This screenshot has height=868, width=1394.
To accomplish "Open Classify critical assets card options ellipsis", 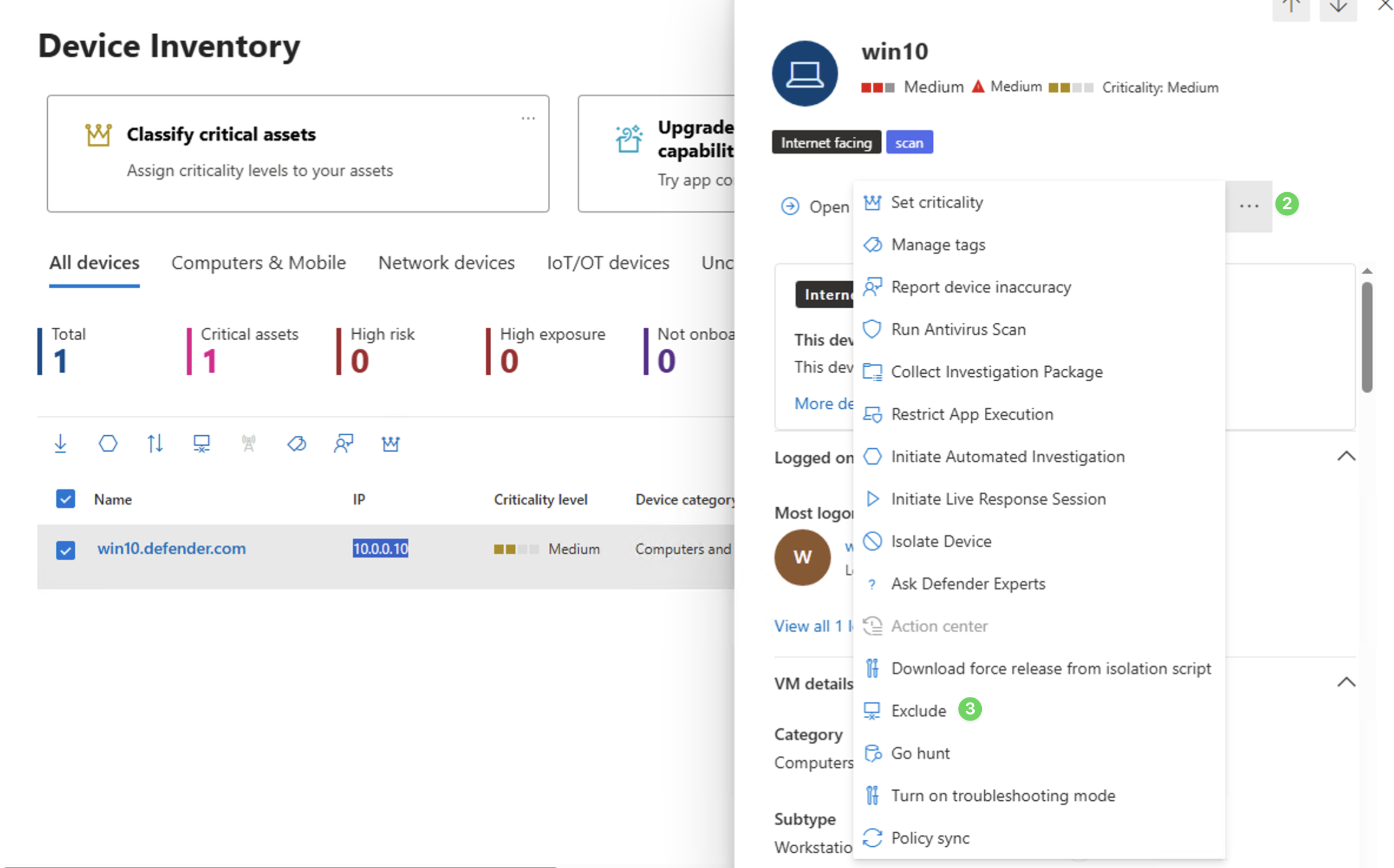I will point(528,118).
